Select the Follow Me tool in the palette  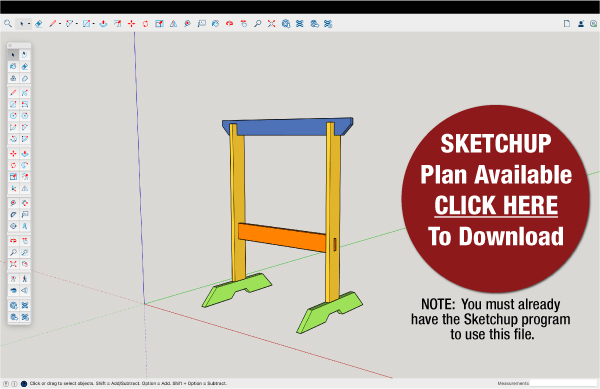coord(25,165)
